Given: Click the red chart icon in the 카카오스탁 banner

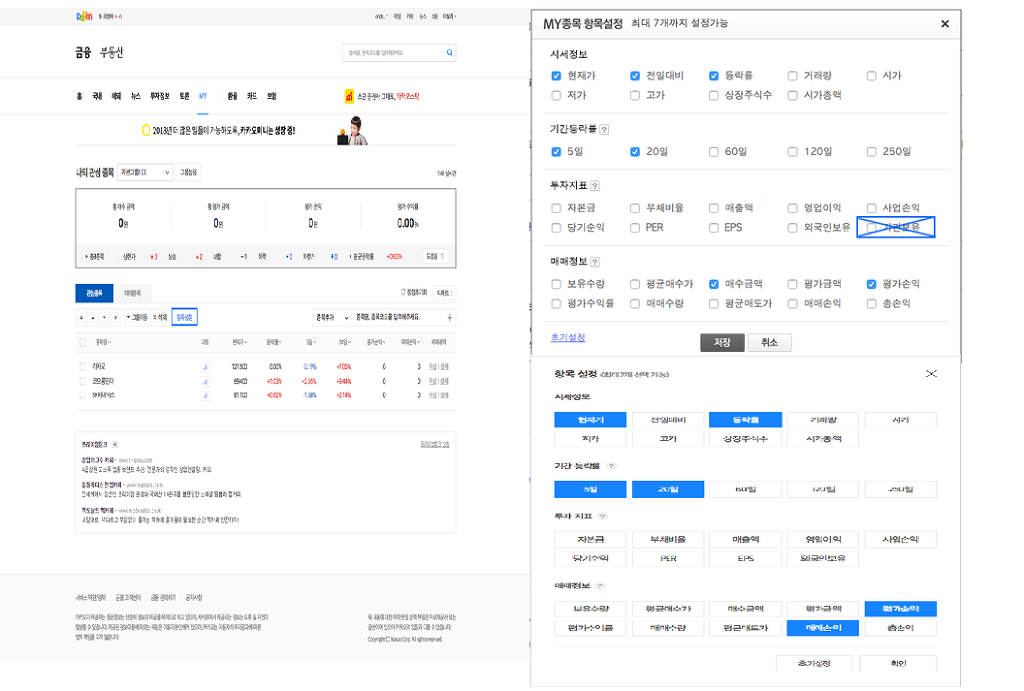Looking at the screenshot, I should 349,96.
